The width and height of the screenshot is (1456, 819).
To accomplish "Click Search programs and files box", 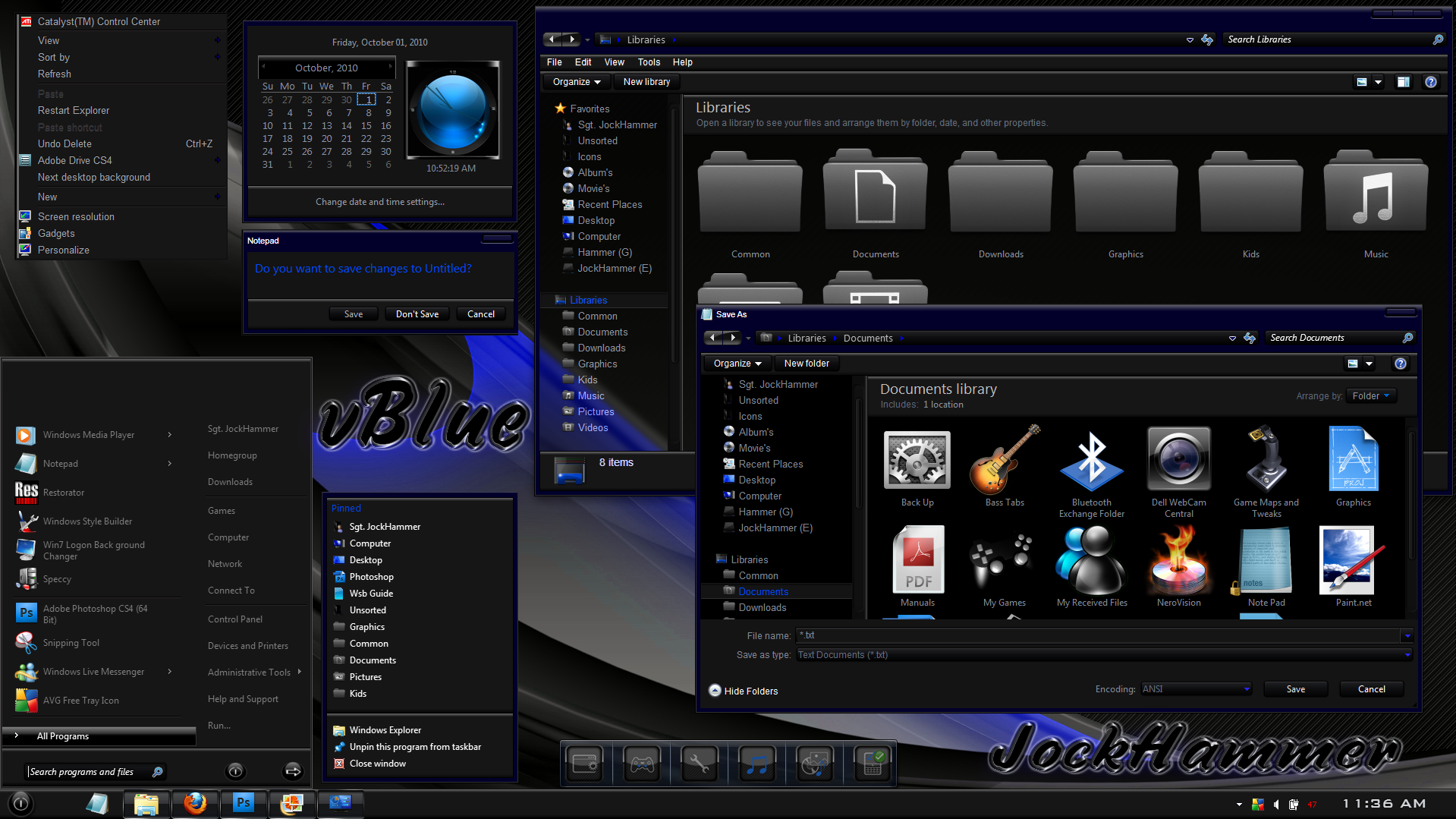I will [x=96, y=772].
